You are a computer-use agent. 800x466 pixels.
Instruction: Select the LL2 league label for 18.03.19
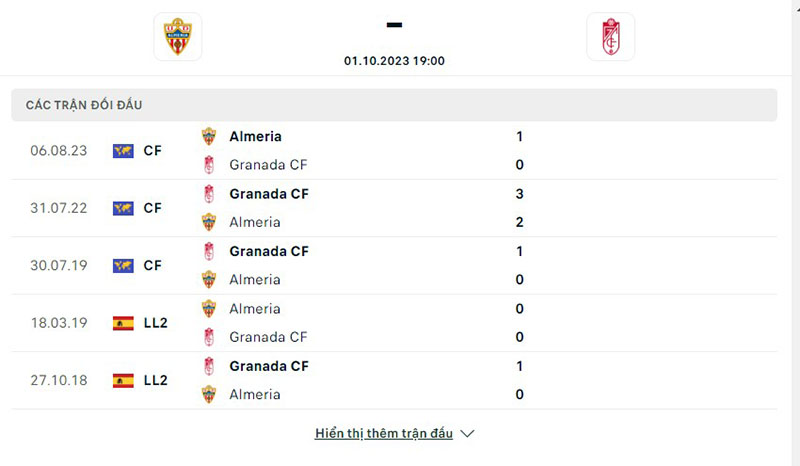[x=155, y=323]
